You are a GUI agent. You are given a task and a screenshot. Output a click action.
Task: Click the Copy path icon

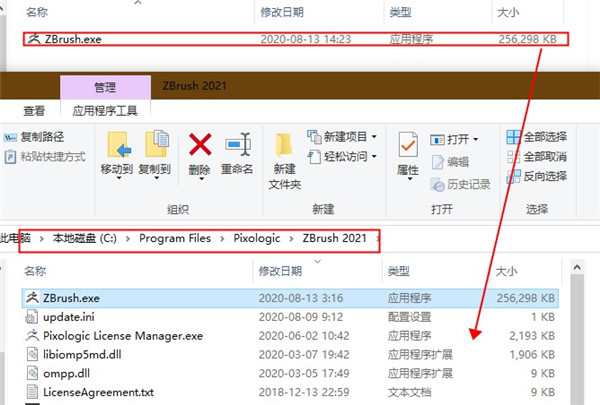(10, 137)
